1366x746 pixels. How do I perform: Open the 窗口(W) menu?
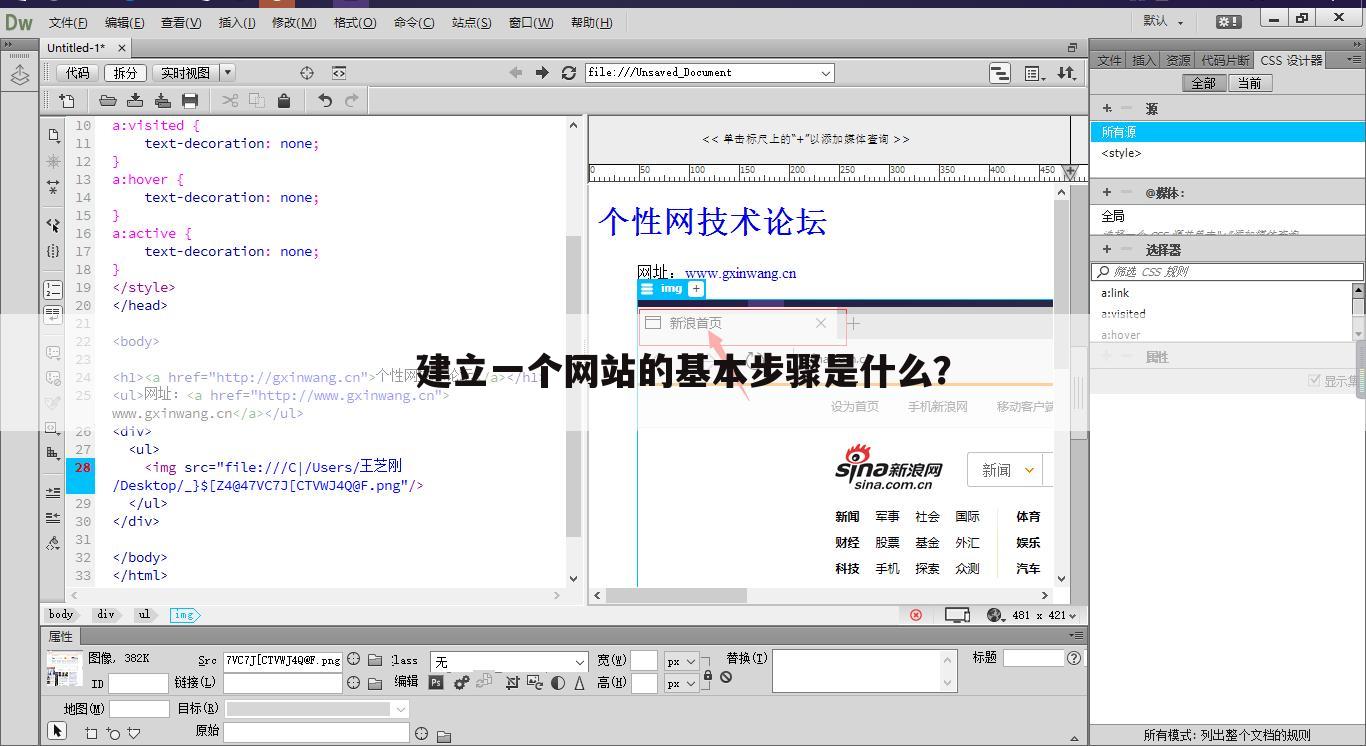point(531,22)
